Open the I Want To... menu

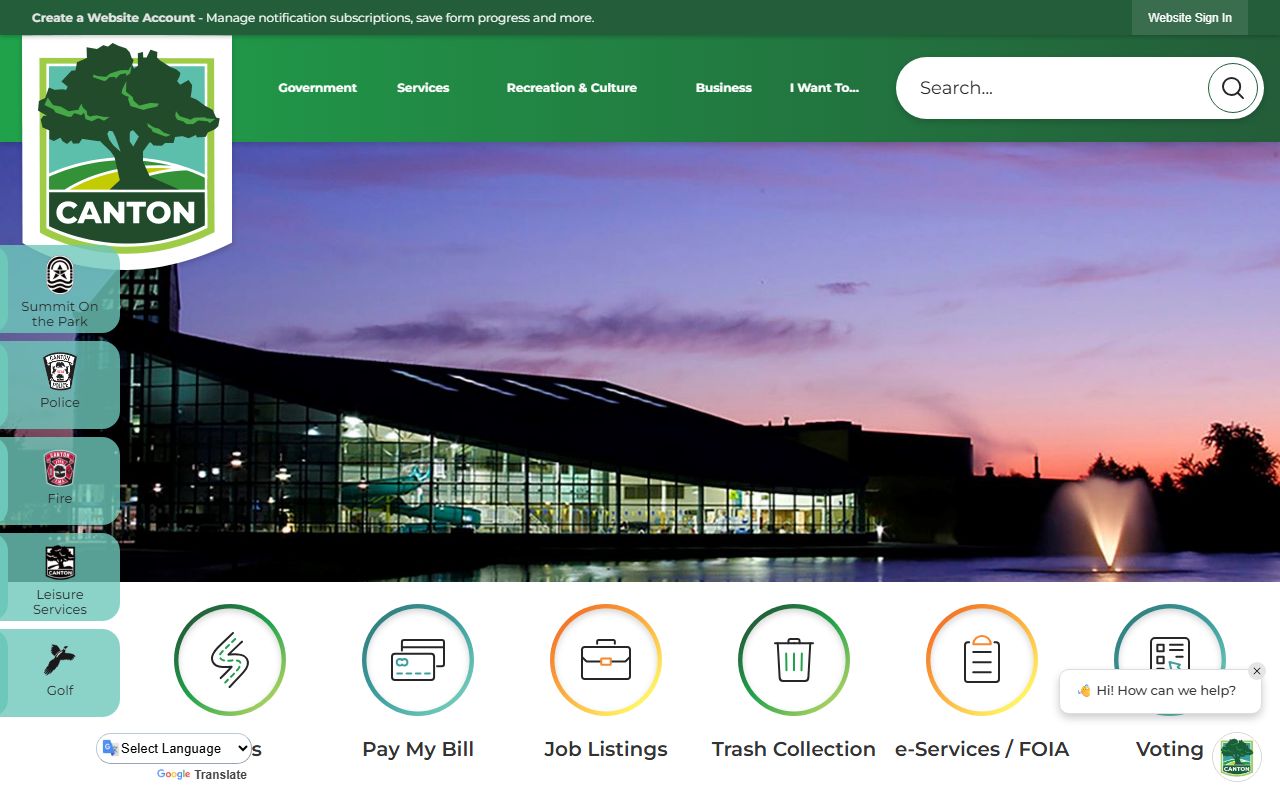point(824,88)
